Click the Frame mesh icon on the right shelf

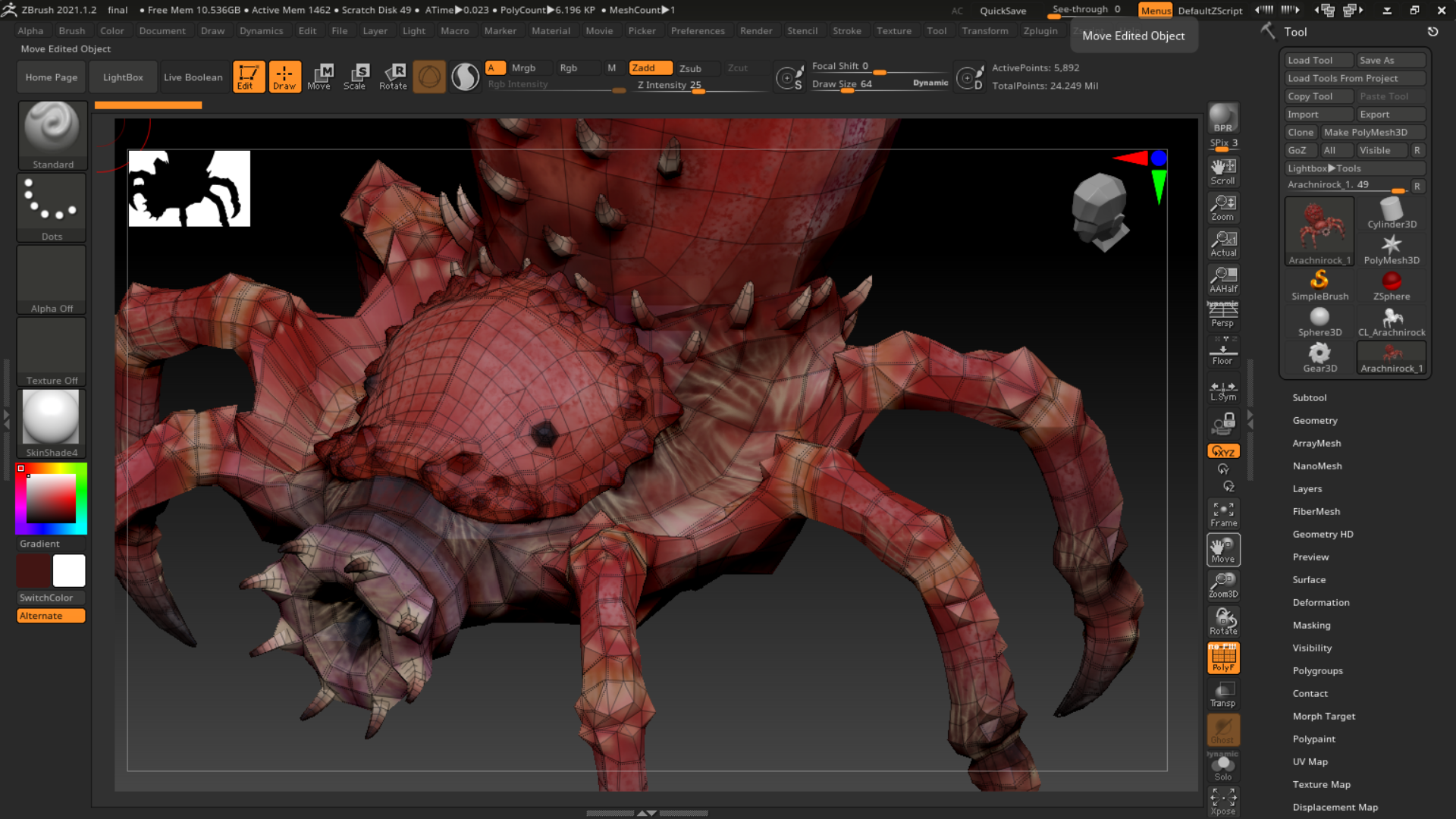[x=1222, y=513]
